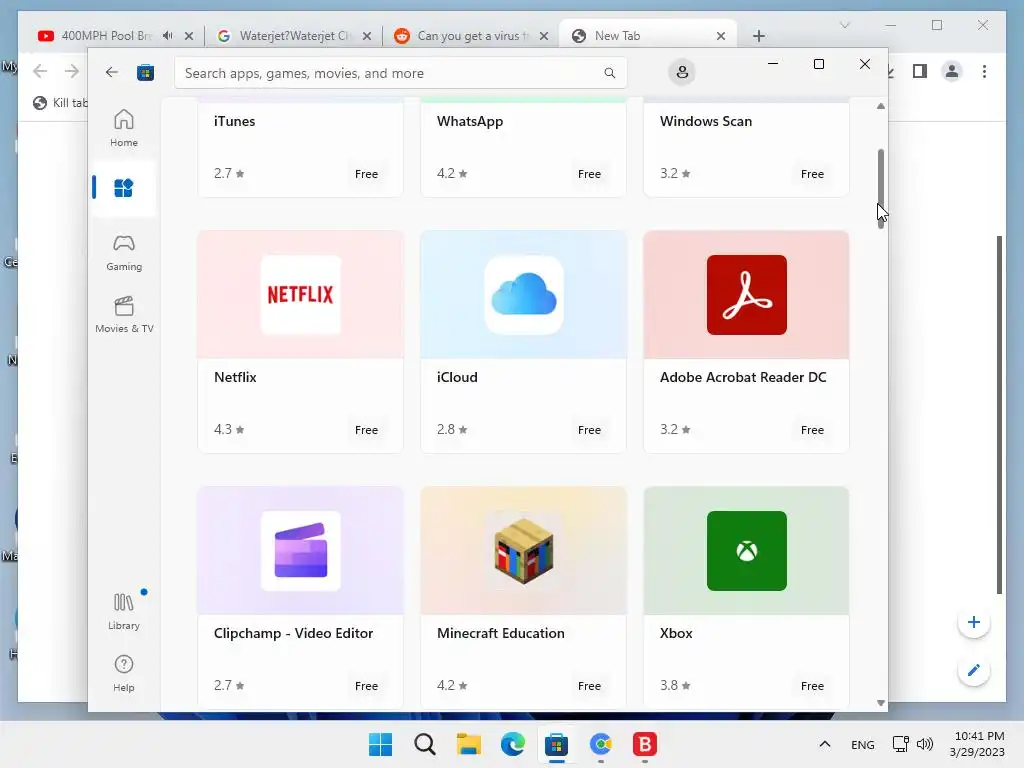Click the search apps, games, movies field
The width and height of the screenshot is (1024, 768).
click(x=401, y=72)
